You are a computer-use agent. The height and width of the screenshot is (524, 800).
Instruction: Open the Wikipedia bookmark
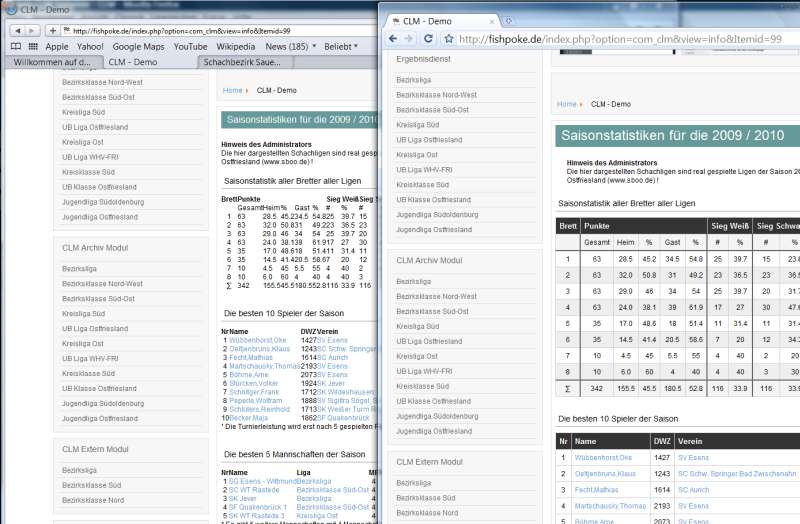pos(235,46)
